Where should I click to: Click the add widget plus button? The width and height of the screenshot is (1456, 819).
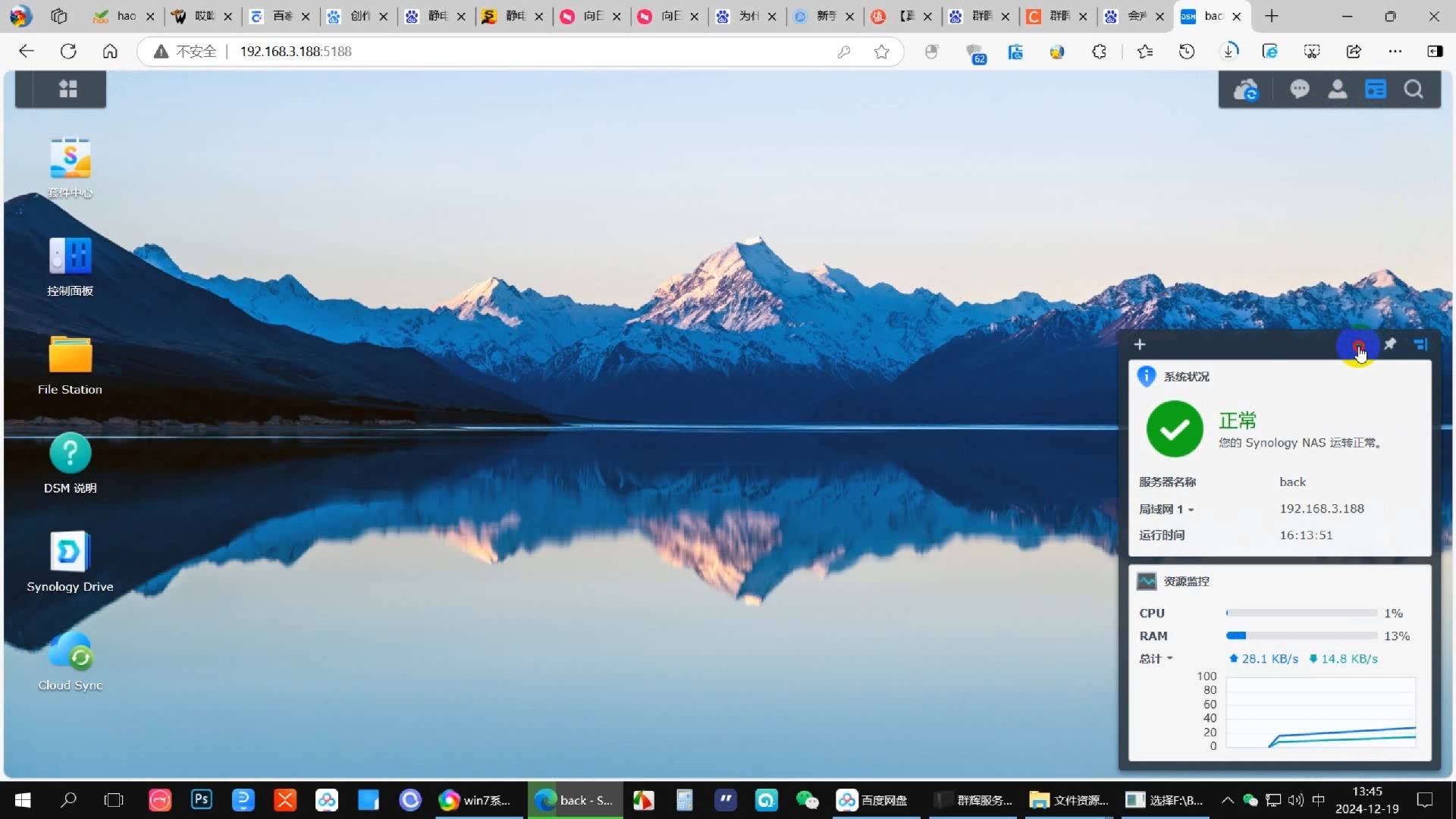pyautogui.click(x=1139, y=344)
